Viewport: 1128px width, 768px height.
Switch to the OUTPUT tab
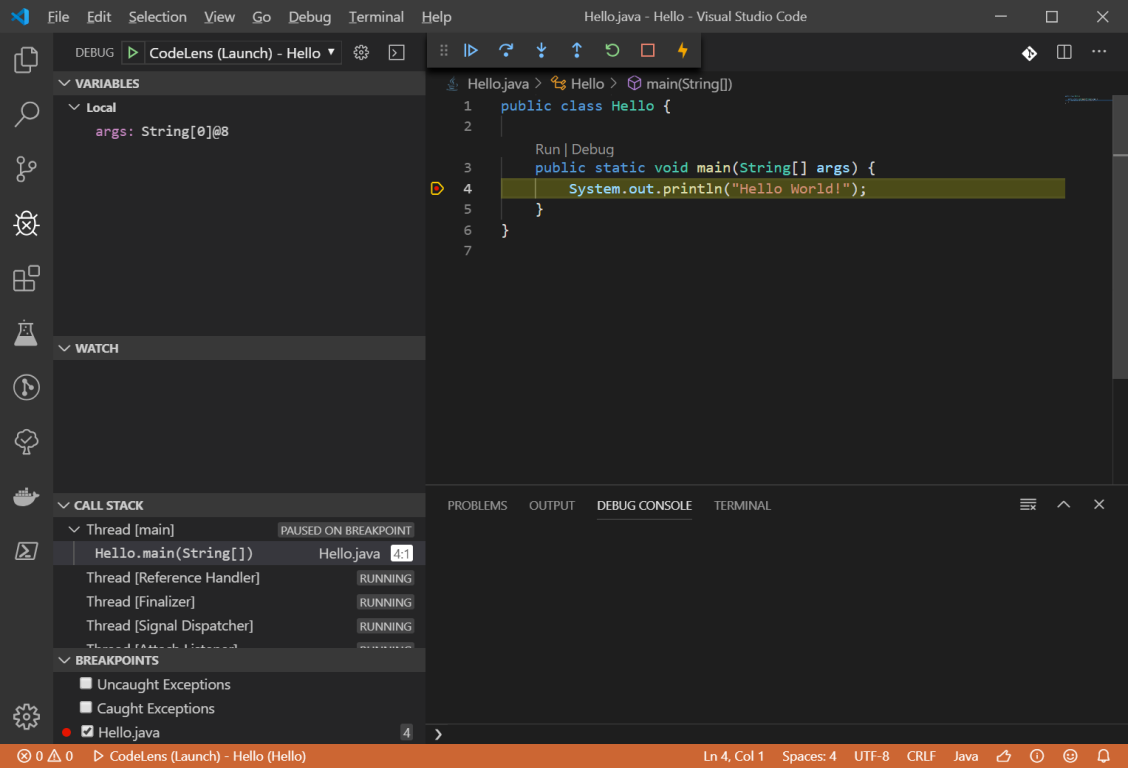click(x=552, y=506)
